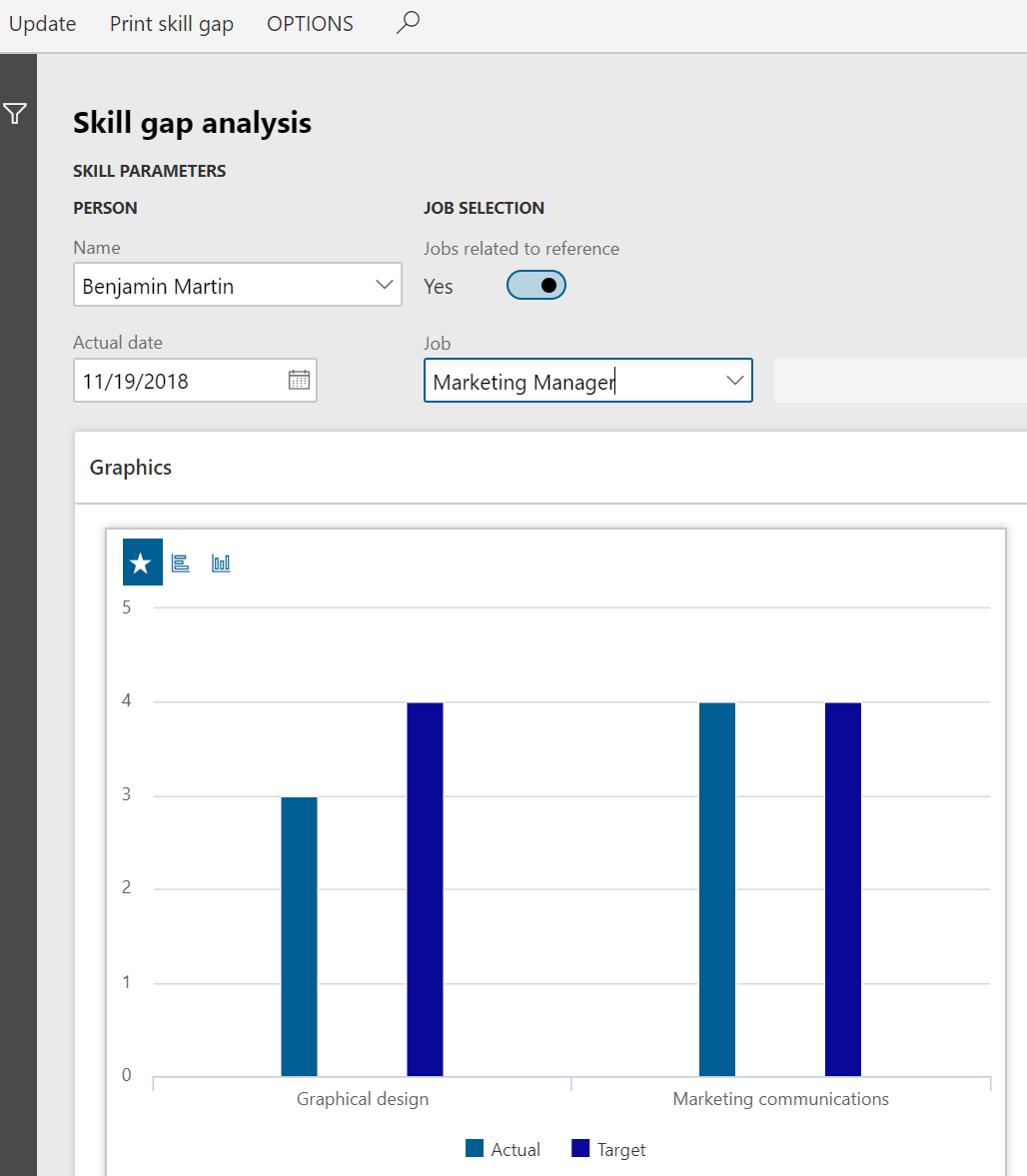Open the filter pane funnel icon

point(15,114)
